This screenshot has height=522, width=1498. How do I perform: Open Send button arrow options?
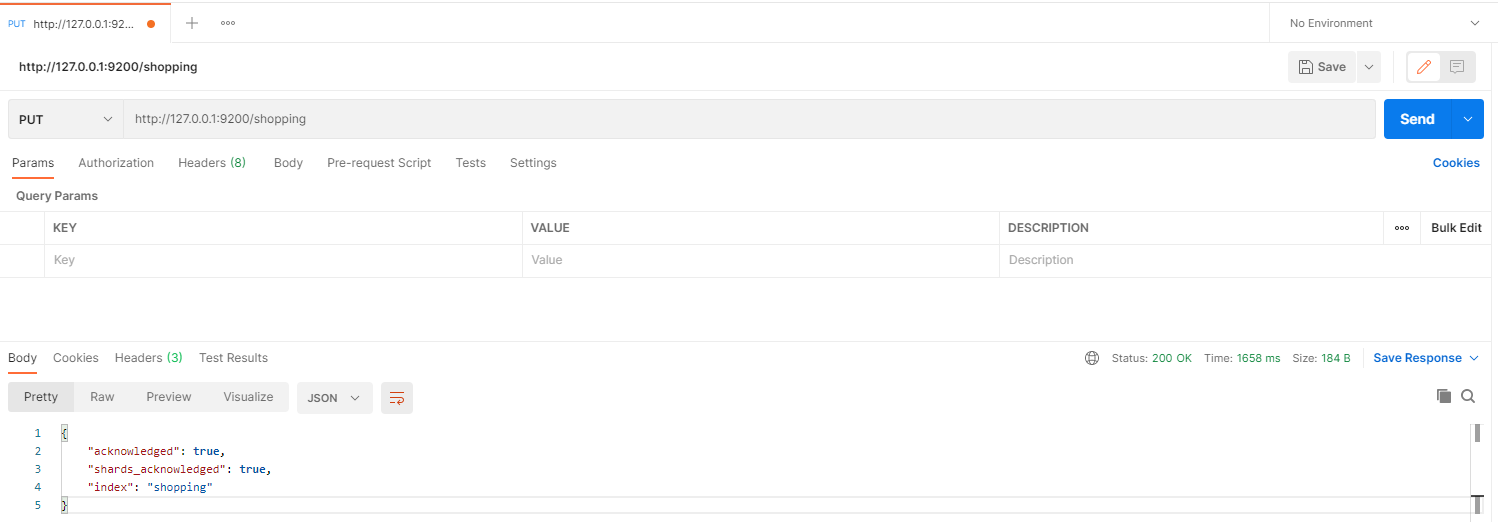(x=1468, y=119)
